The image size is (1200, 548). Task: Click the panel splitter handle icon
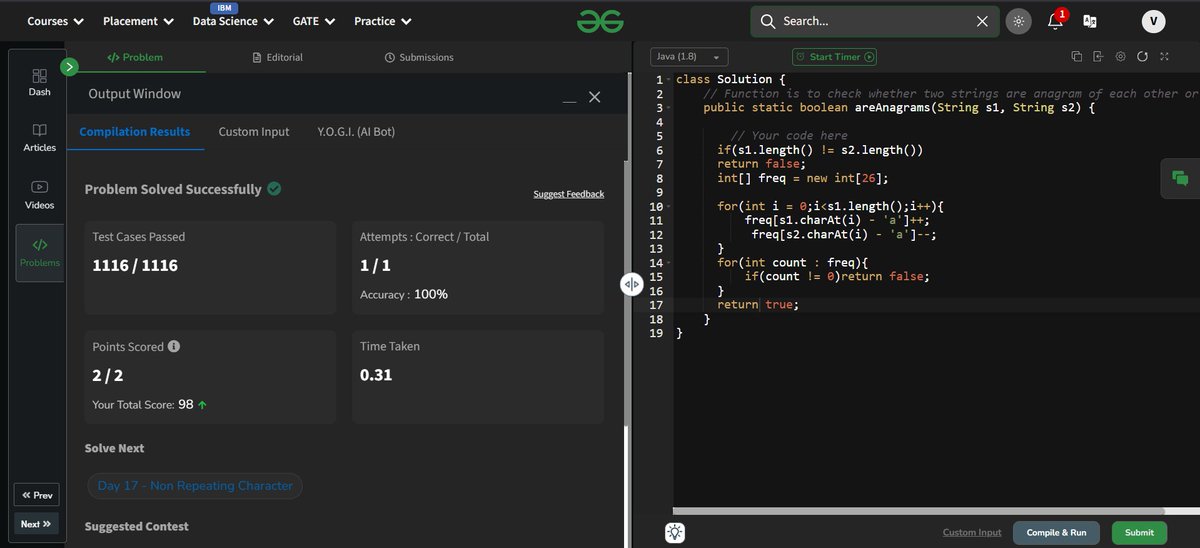click(x=631, y=284)
